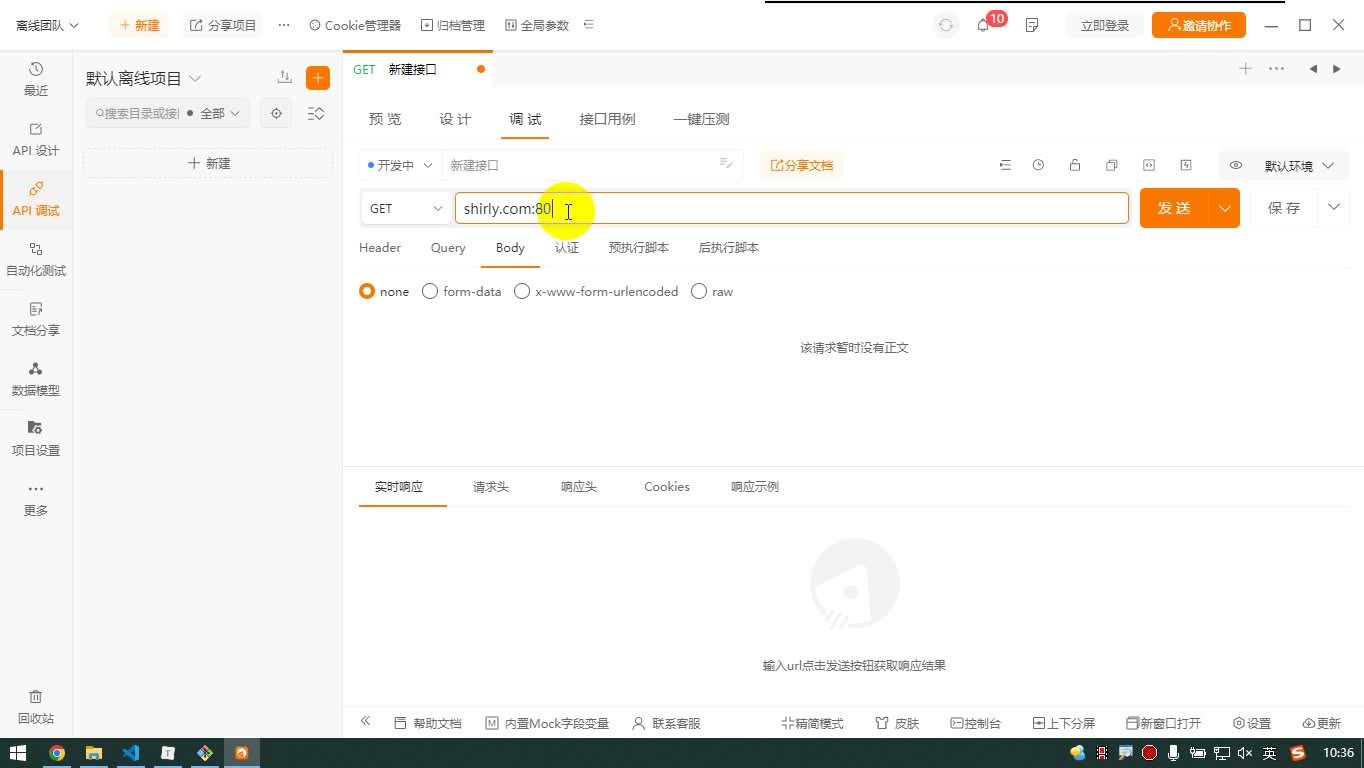
Task: Click the notification bell icon
Action: (983, 25)
